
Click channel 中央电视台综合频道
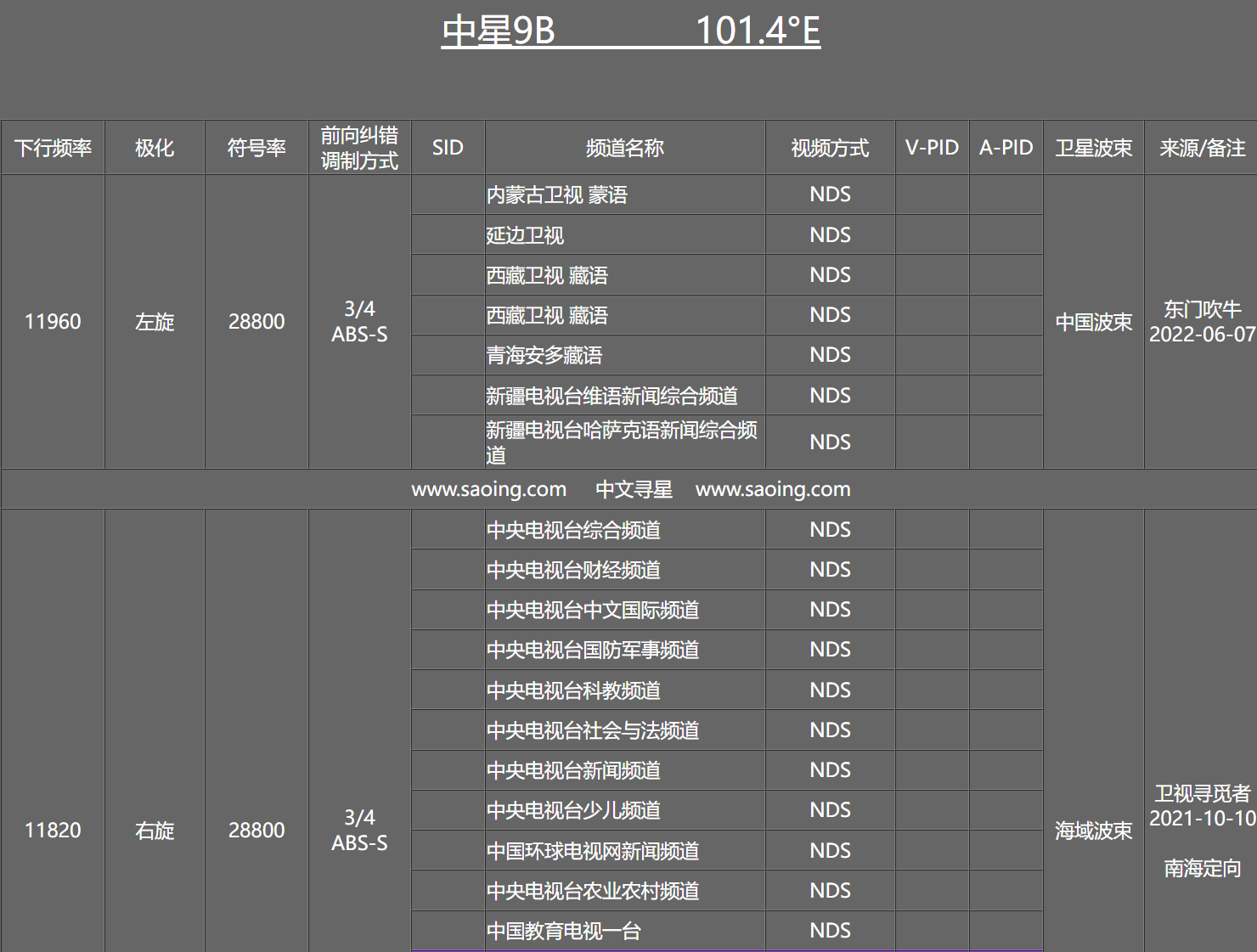573,530
